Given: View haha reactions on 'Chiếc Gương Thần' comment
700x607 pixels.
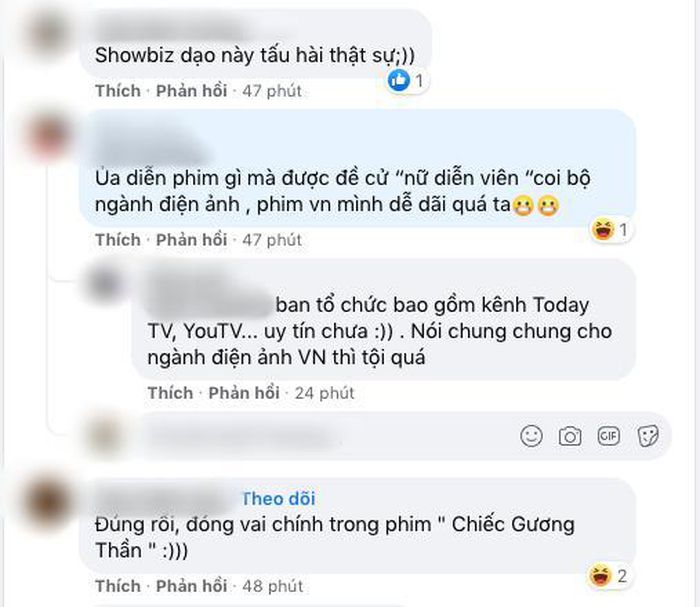Looking at the screenshot, I should coord(608,575).
